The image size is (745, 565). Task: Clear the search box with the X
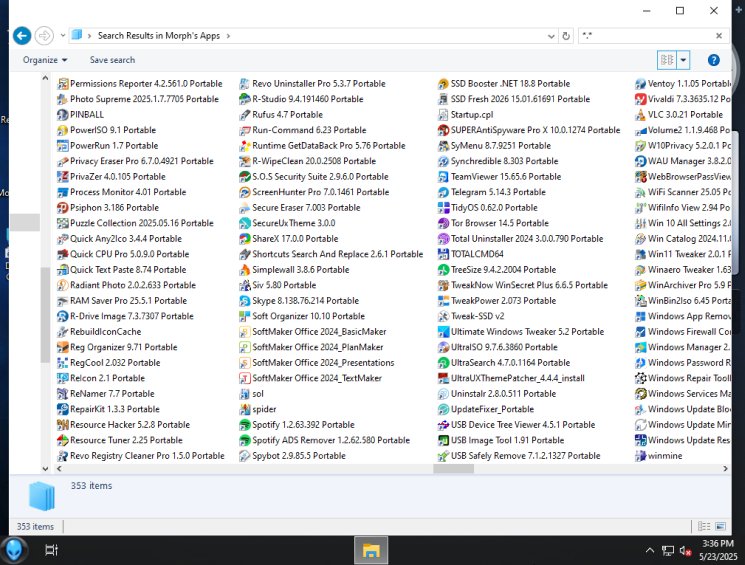coord(719,36)
